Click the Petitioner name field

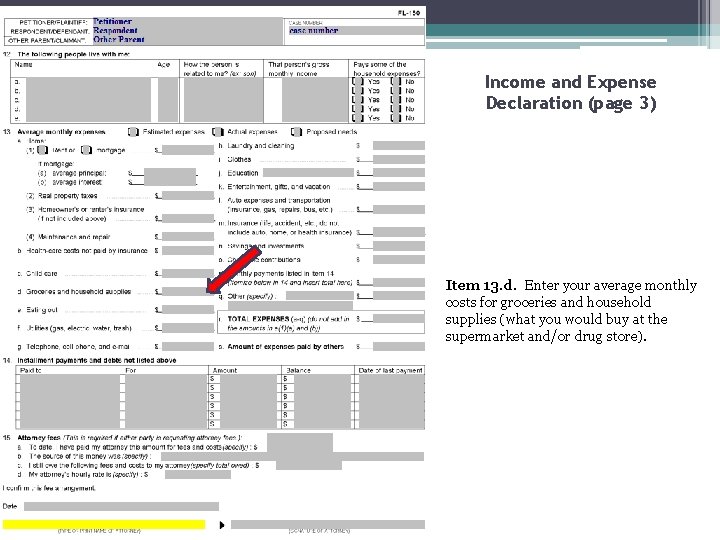[x=187, y=22]
